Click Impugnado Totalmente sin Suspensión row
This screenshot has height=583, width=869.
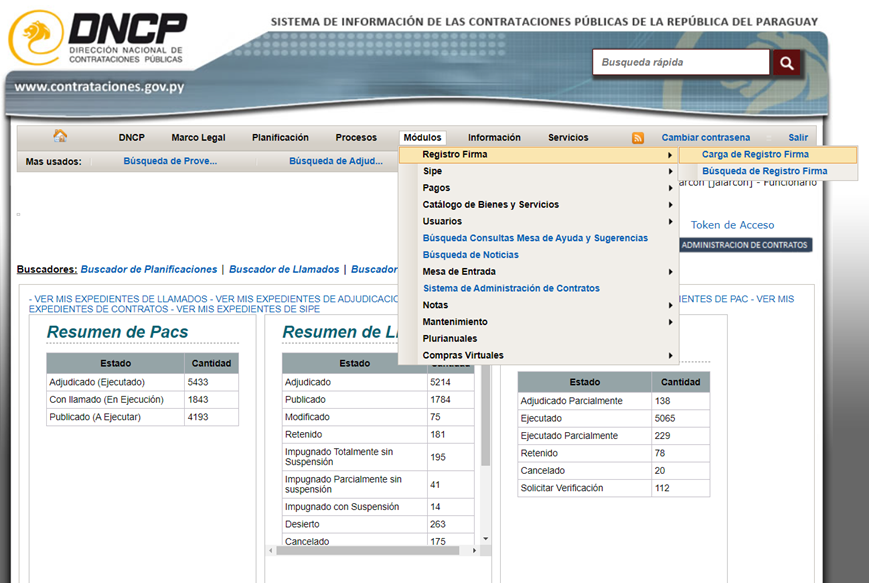[378, 457]
